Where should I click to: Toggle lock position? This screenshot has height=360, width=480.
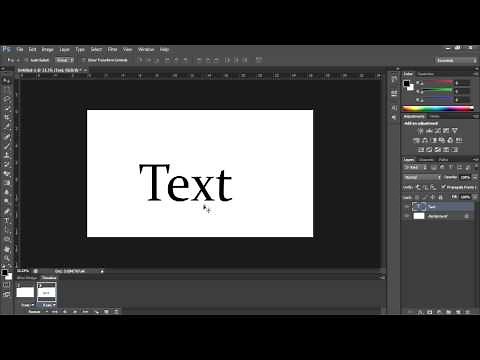click(x=433, y=197)
